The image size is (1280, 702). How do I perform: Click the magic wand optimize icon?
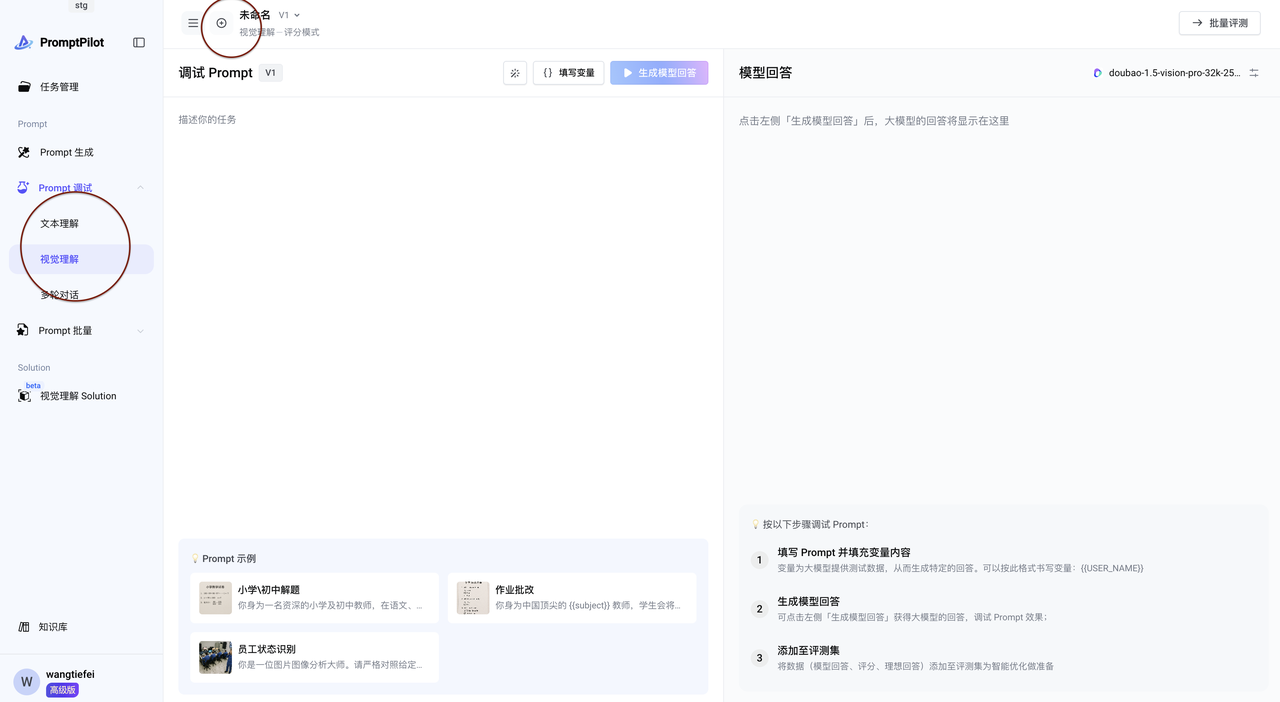pyautogui.click(x=515, y=73)
